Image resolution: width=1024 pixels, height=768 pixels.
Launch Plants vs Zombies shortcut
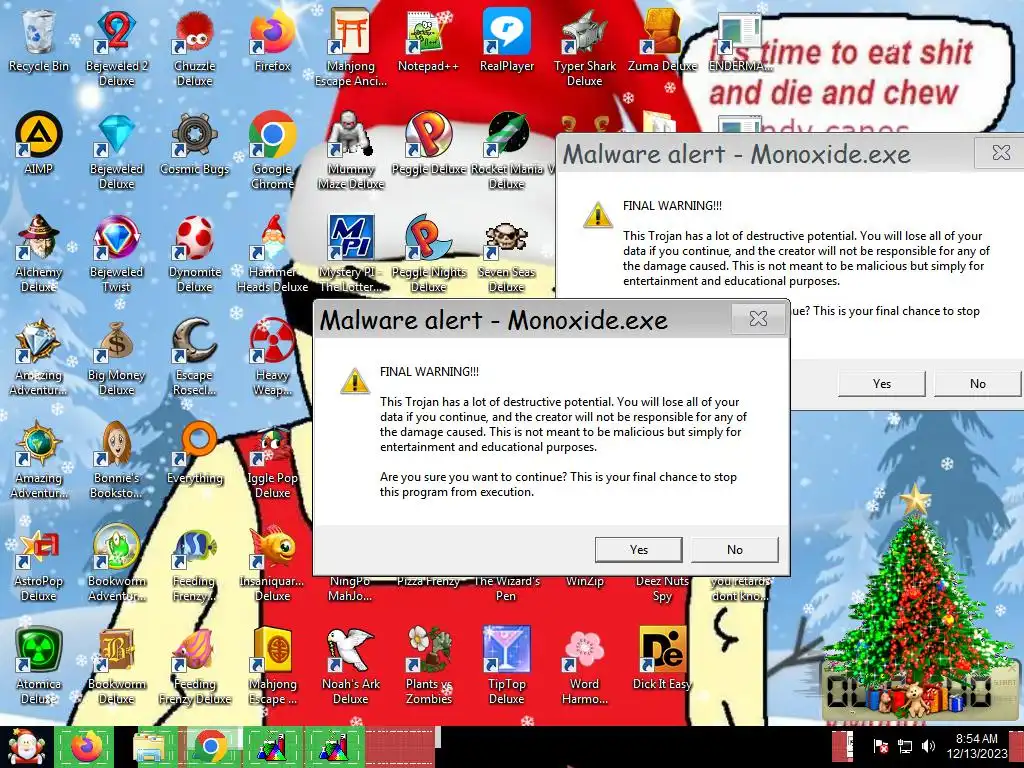click(x=428, y=666)
